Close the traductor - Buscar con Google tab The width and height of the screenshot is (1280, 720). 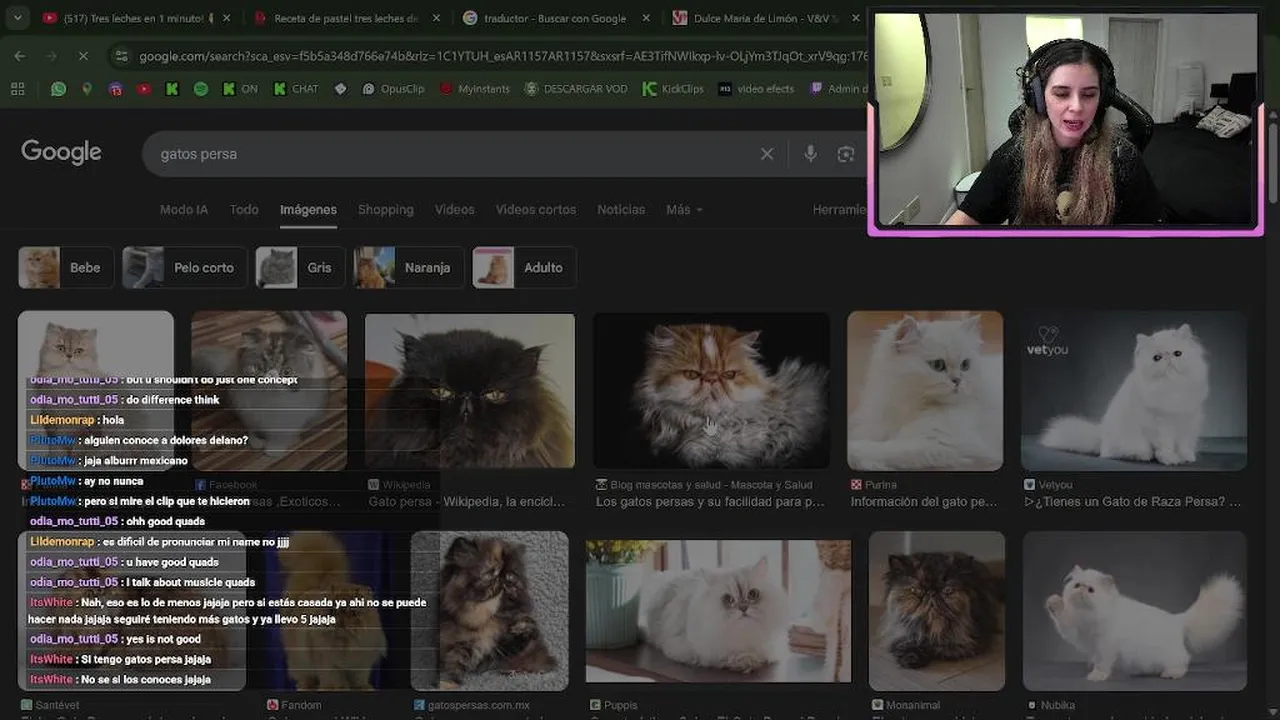(x=646, y=18)
